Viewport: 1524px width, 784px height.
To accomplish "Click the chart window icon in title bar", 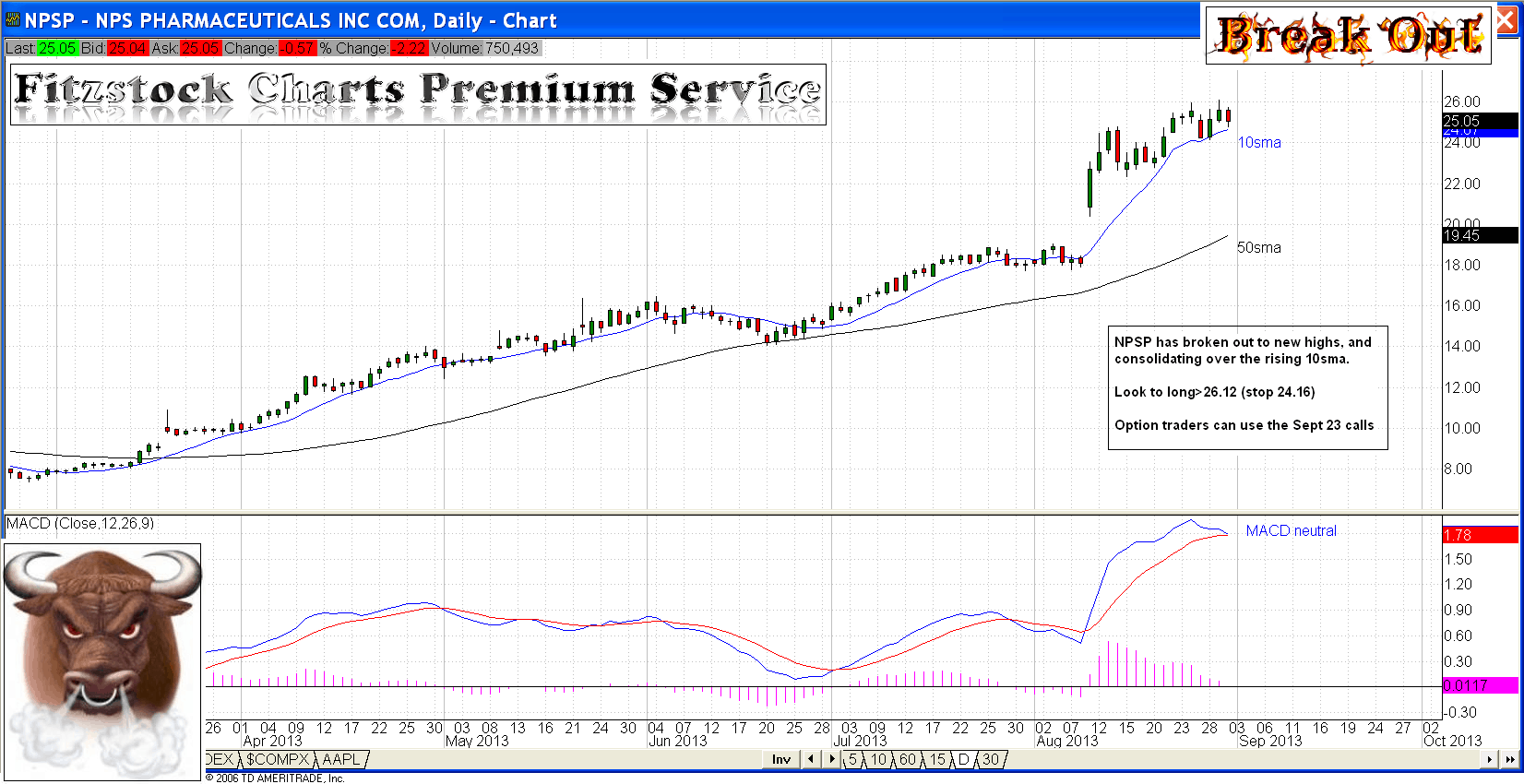I will pyautogui.click(x=13, y=20).
